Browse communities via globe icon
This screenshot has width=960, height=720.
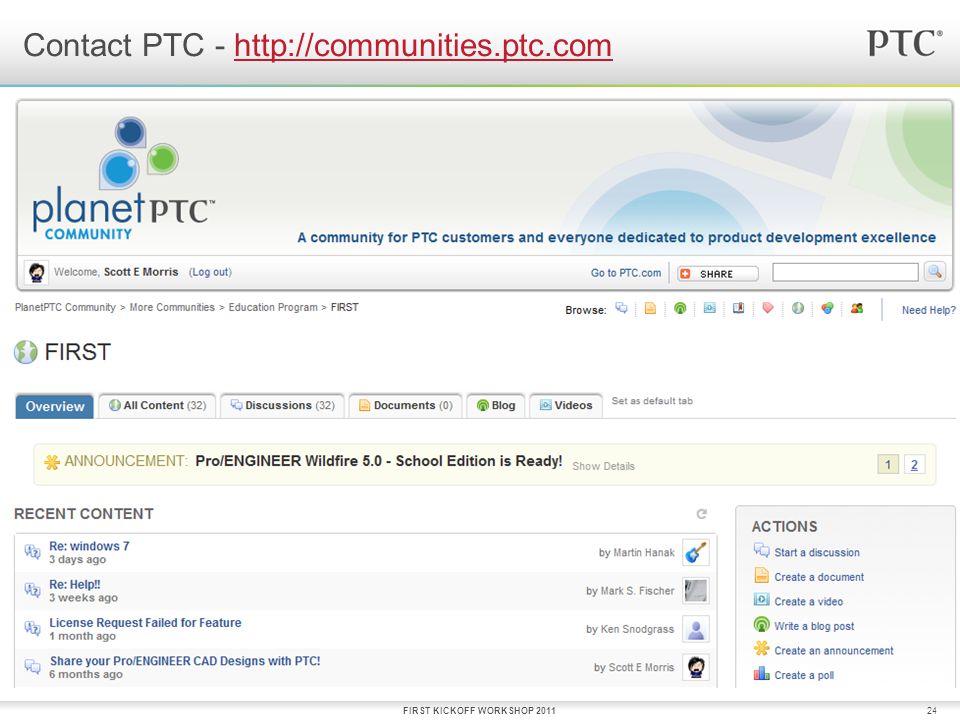click(x=798, y=308)
